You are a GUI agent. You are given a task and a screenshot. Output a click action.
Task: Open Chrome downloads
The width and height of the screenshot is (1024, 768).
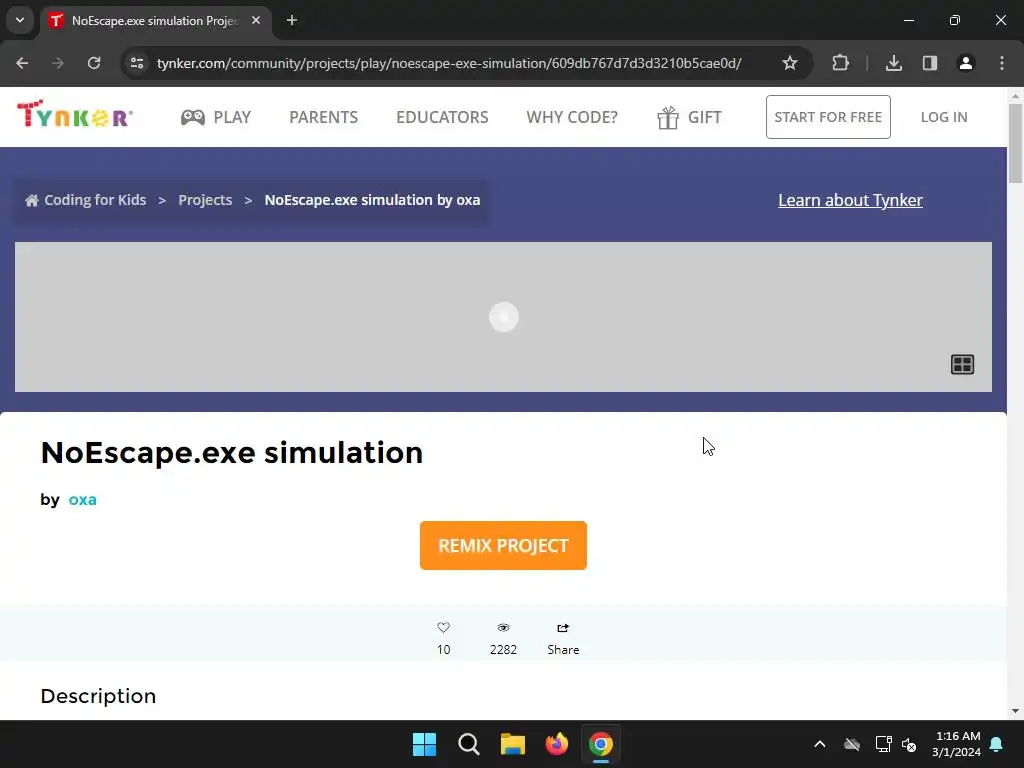tap(894, 63)
